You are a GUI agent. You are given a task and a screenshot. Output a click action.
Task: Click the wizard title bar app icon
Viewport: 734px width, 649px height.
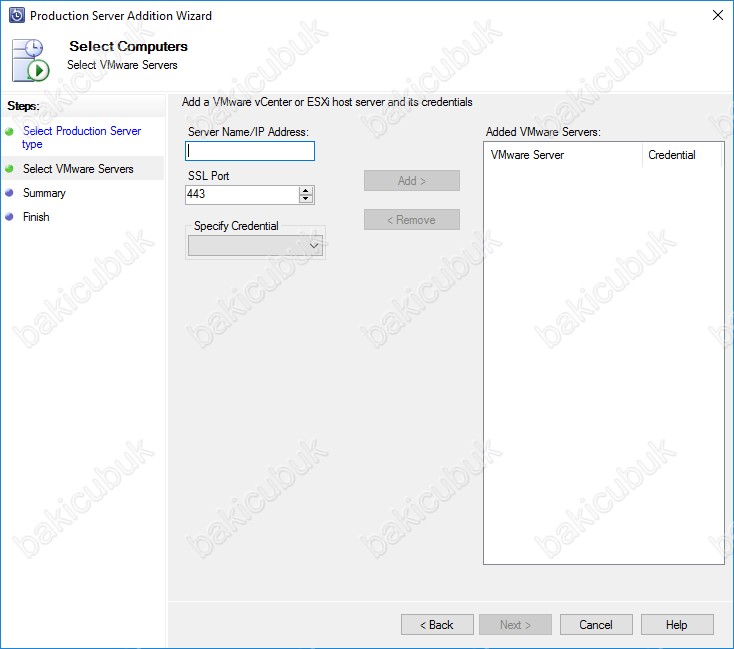[x=17, y=15]
